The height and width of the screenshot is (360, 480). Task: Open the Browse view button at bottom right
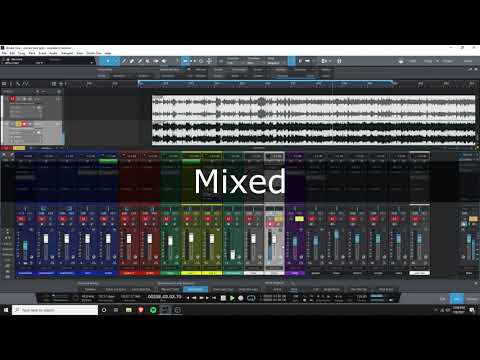point(472,299)
